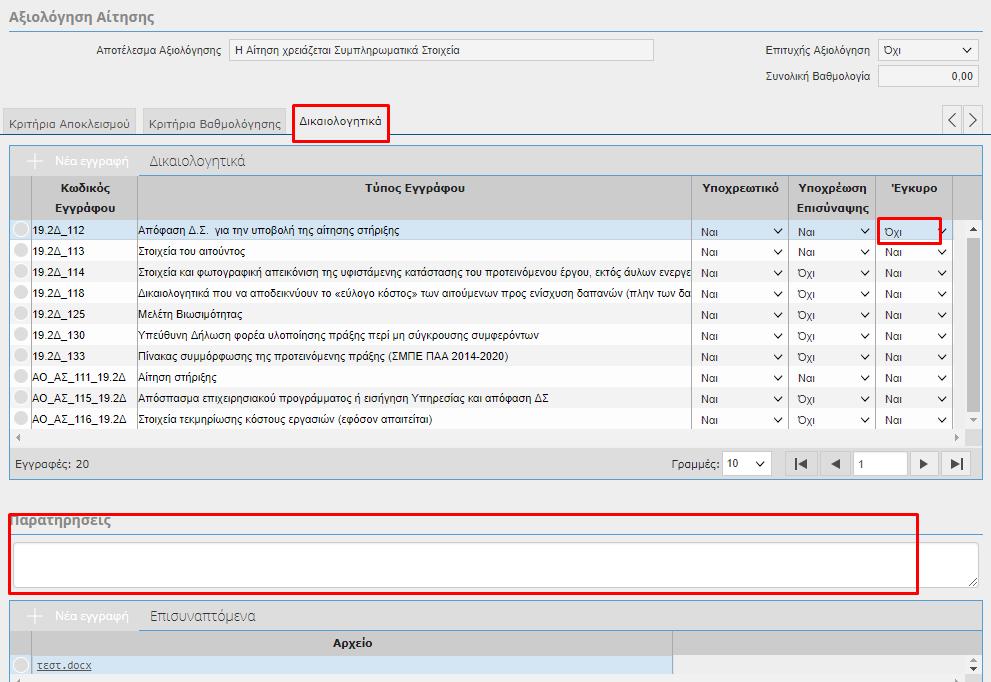The width and height of the screenshot is (991, 682).
Task: Switch to Κριτήρια Βαθμολόγησης tab
Action: [x=215, y=123]
